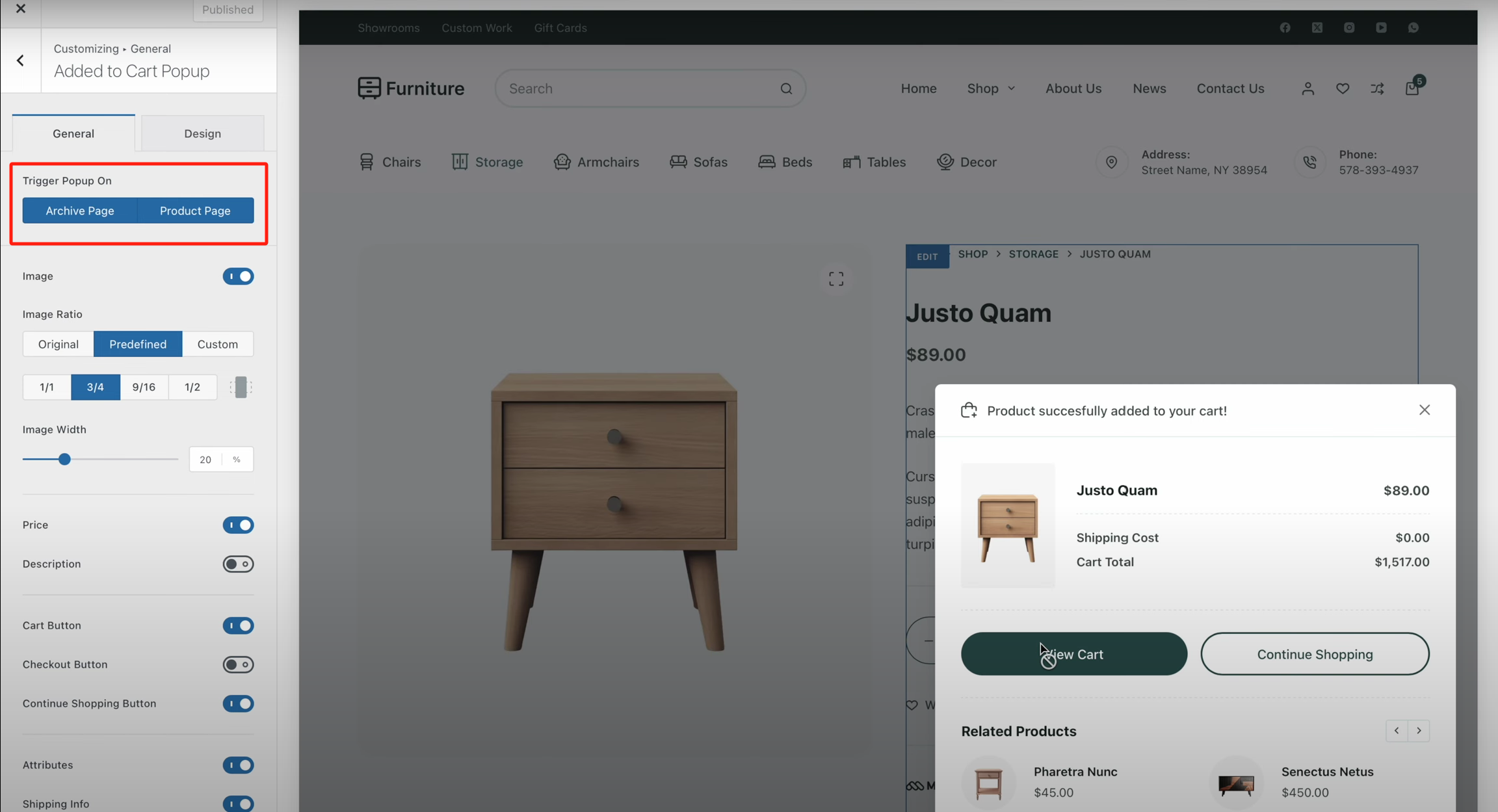Show next related products with right arrow

coord(1419,731)
